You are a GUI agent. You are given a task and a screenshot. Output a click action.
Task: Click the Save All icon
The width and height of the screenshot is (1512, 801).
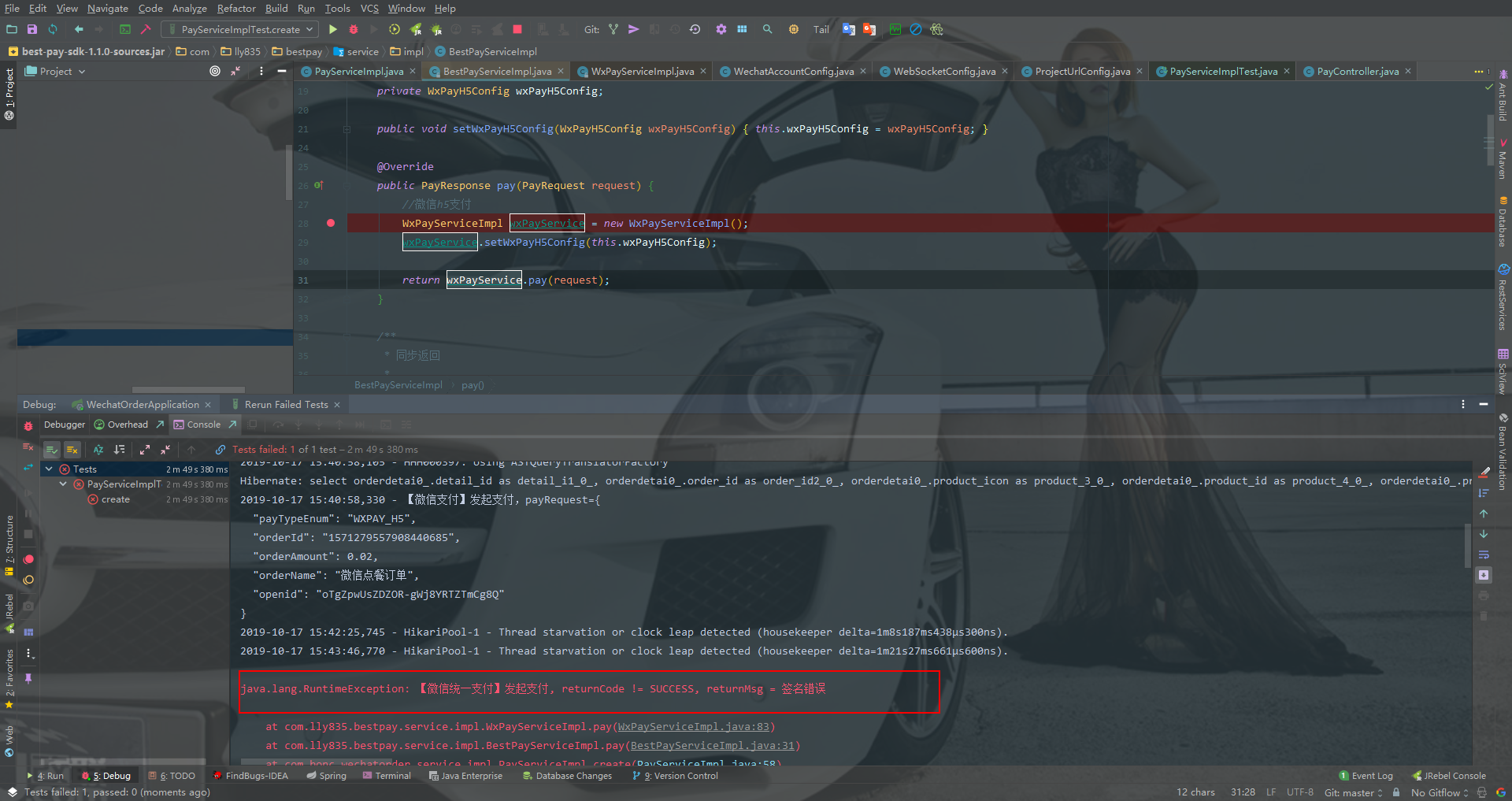[x=32, y=29]
